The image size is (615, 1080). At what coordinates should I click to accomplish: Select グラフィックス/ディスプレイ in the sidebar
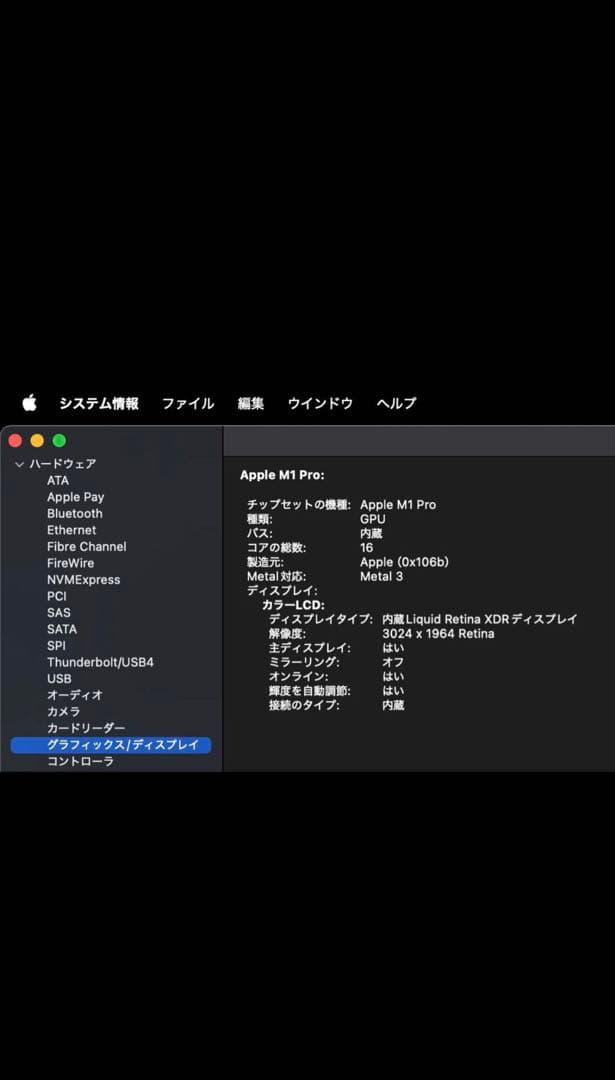pos(111,745)
